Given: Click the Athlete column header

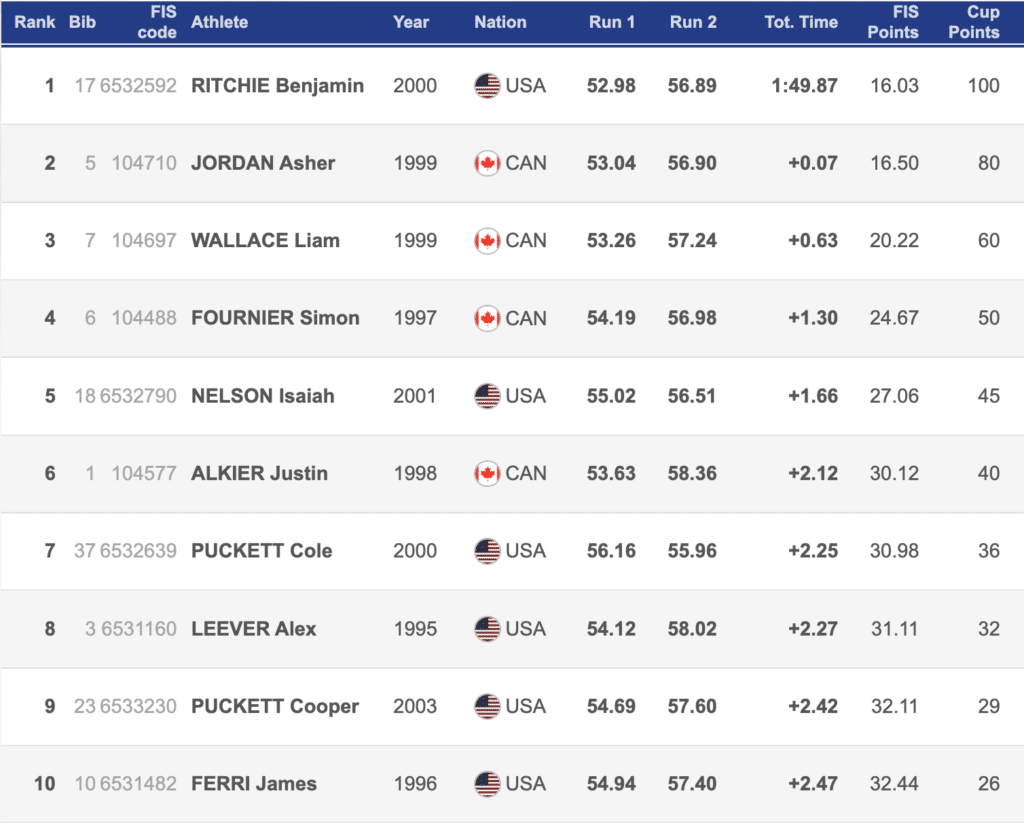Looking at the screenshot, I should (x=220, y=22).
